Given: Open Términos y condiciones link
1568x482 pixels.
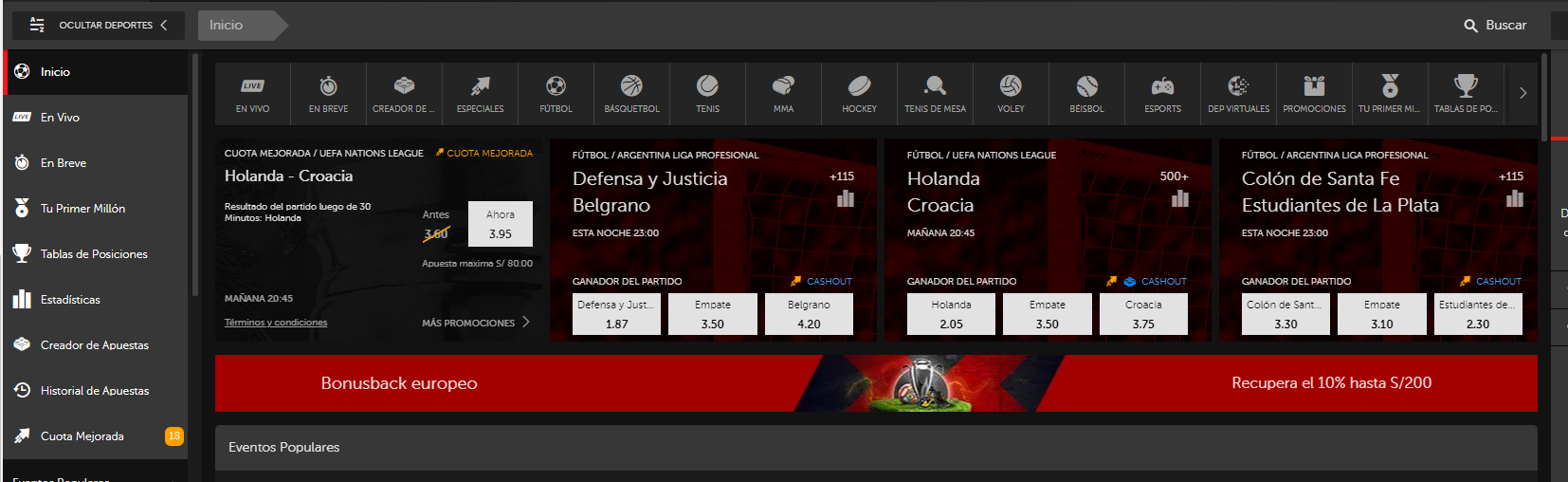Looking at the screenshot, I should point(276,323).
